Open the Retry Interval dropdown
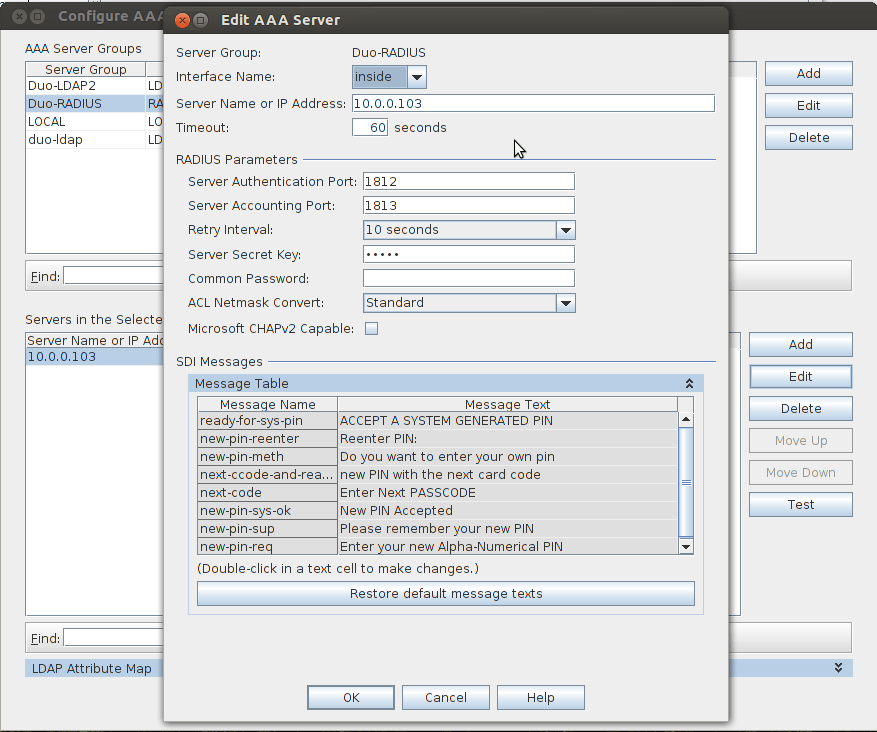This screenshot has width=877, height=732. tap(566, 229)
